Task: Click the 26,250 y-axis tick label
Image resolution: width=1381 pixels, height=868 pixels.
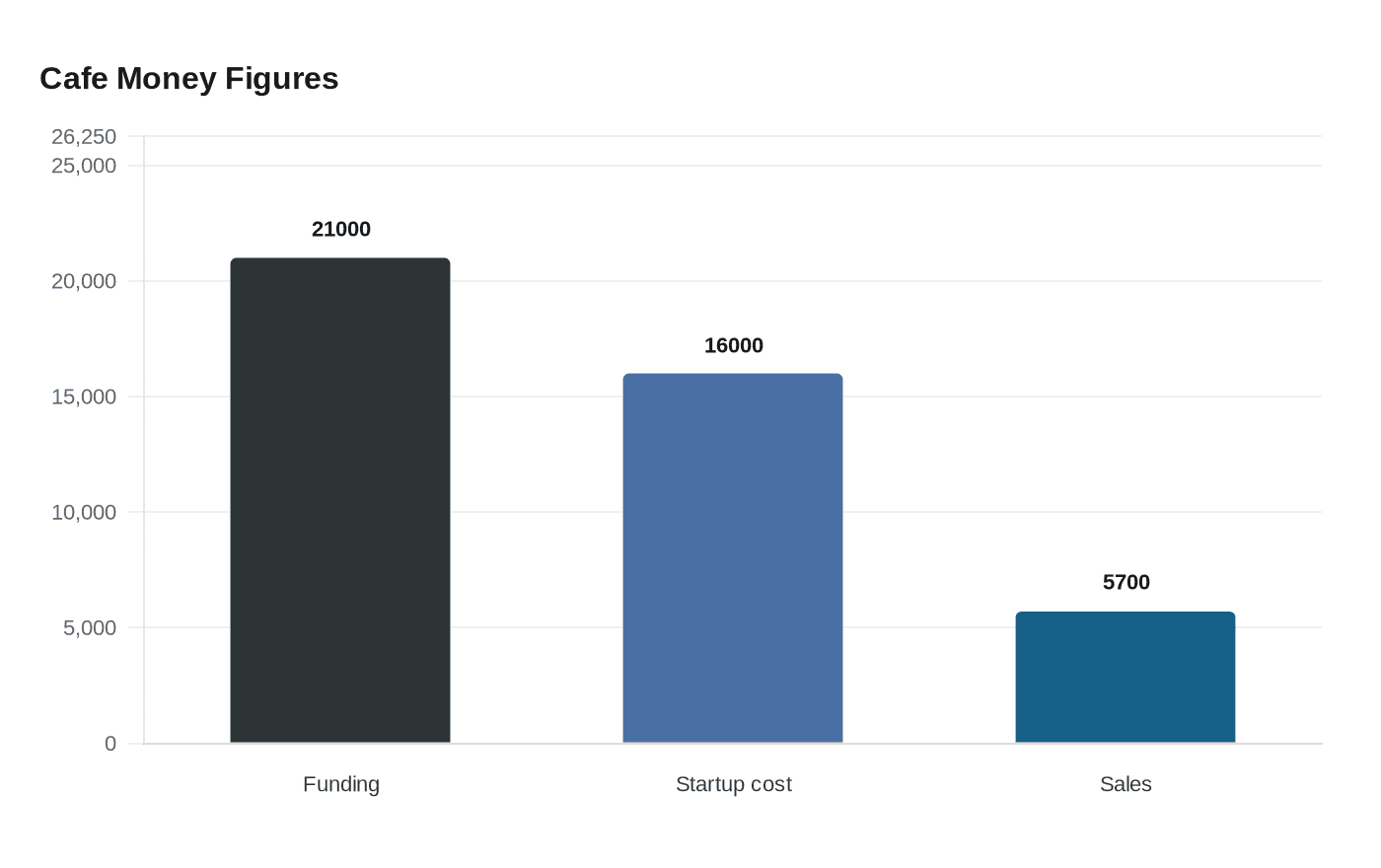Action: [84, 136]
